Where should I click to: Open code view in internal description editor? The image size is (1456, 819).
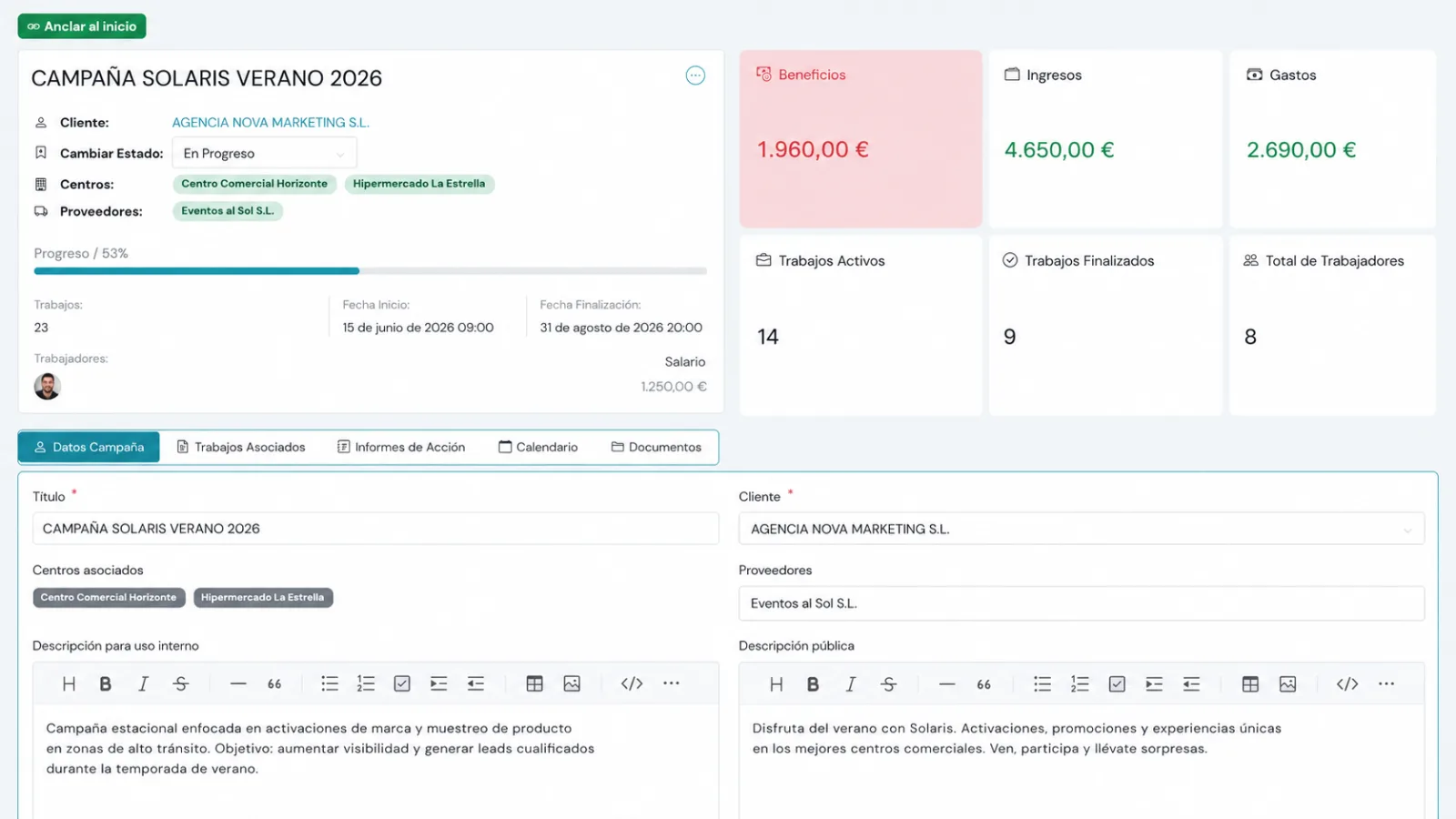point(632,683)
